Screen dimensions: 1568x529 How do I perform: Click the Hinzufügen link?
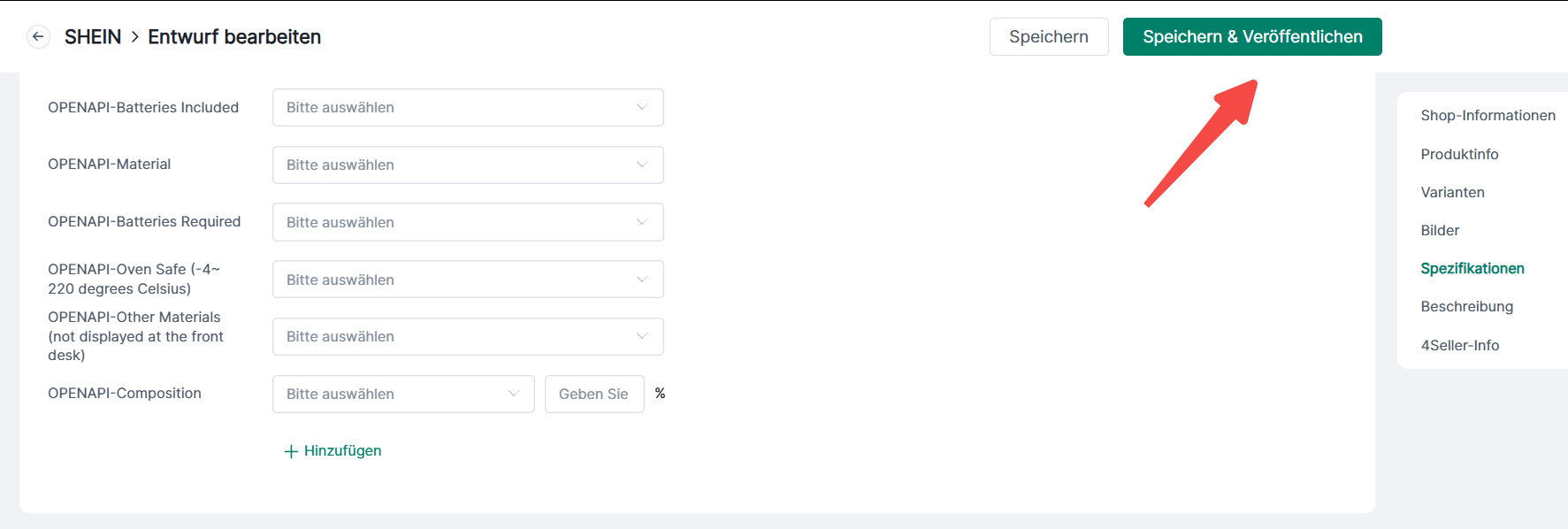(x=342, y=451)
